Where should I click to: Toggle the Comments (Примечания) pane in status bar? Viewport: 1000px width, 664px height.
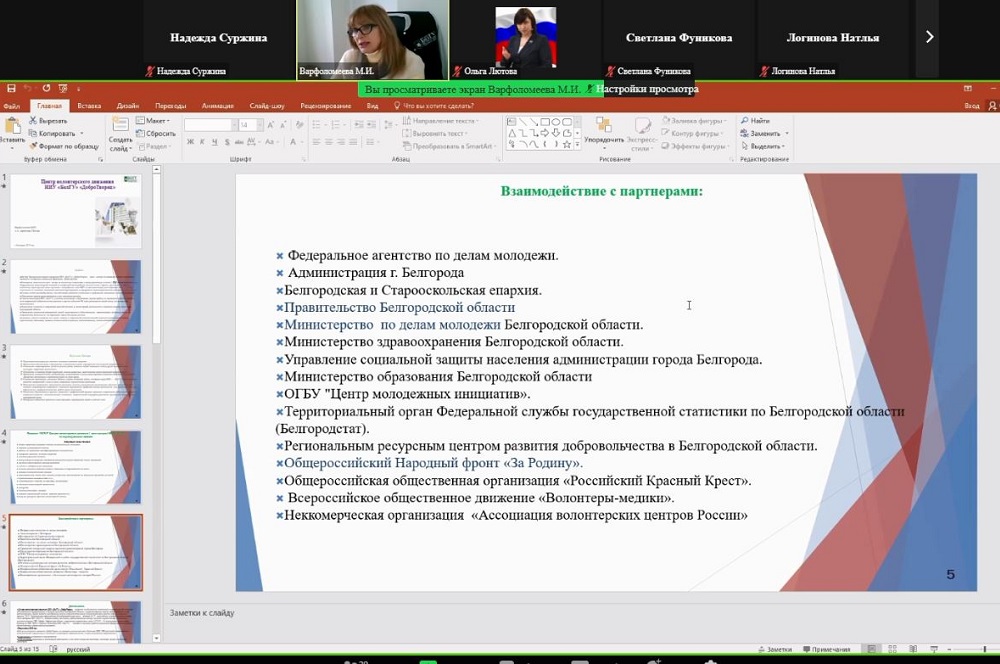pyautogui.click(x=825, y=648)
